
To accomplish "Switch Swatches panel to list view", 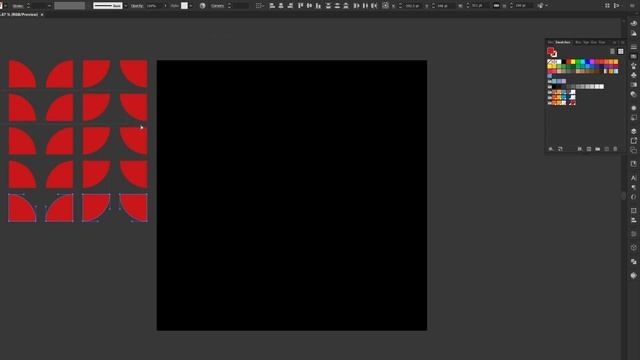I will (x=612, y=51).
